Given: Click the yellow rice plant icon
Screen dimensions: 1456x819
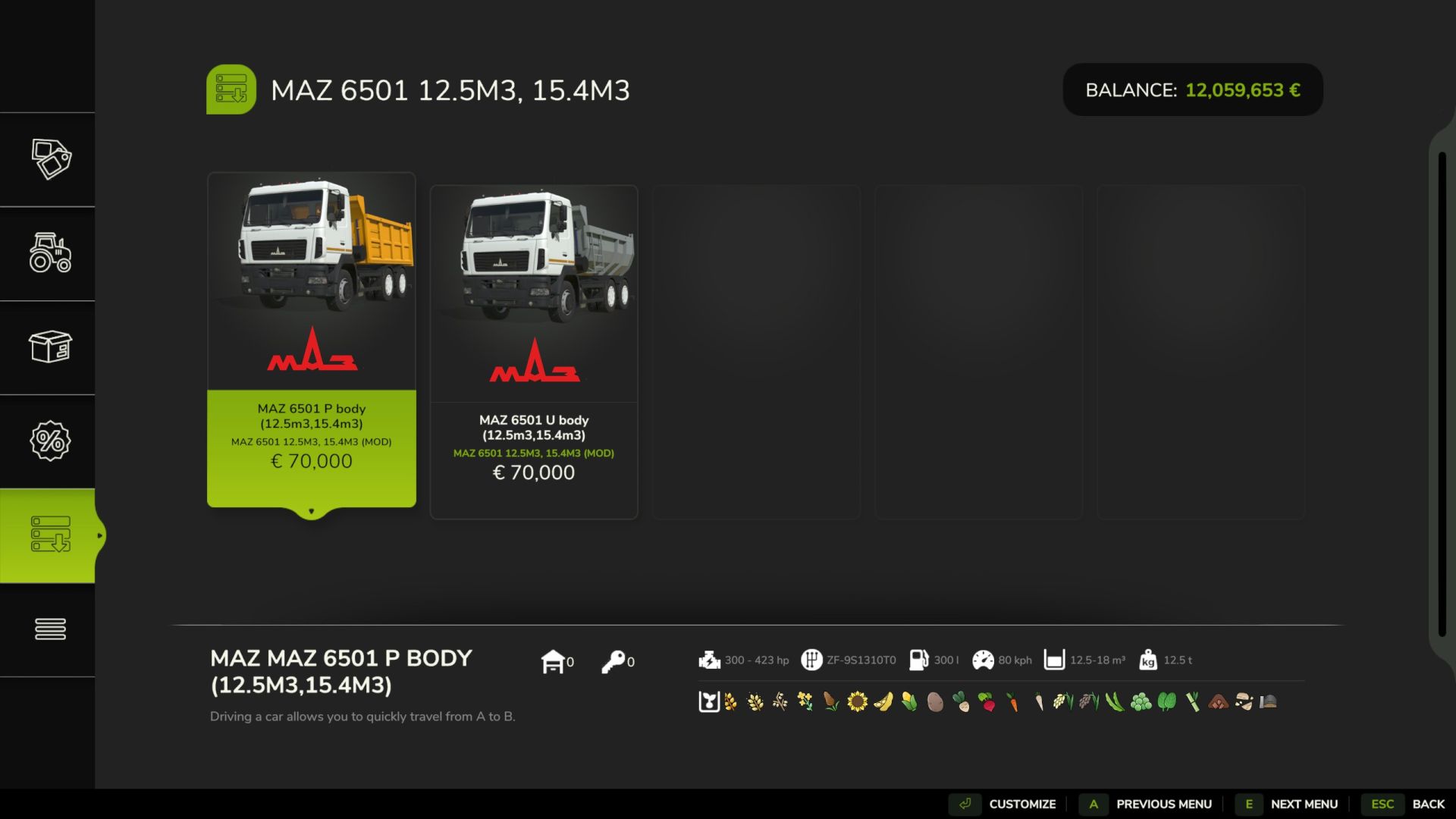Looking at the screenshot, I should 1063,701.
